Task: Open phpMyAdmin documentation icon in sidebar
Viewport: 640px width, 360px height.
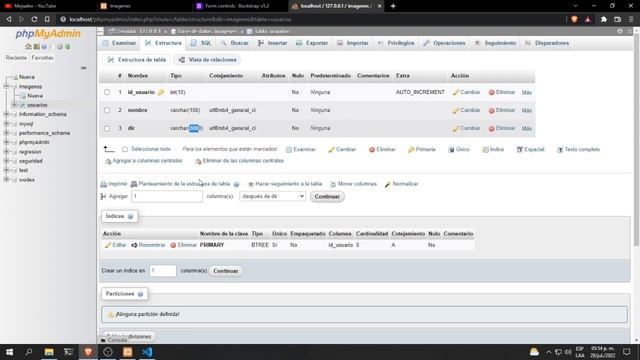Action: 44,47
